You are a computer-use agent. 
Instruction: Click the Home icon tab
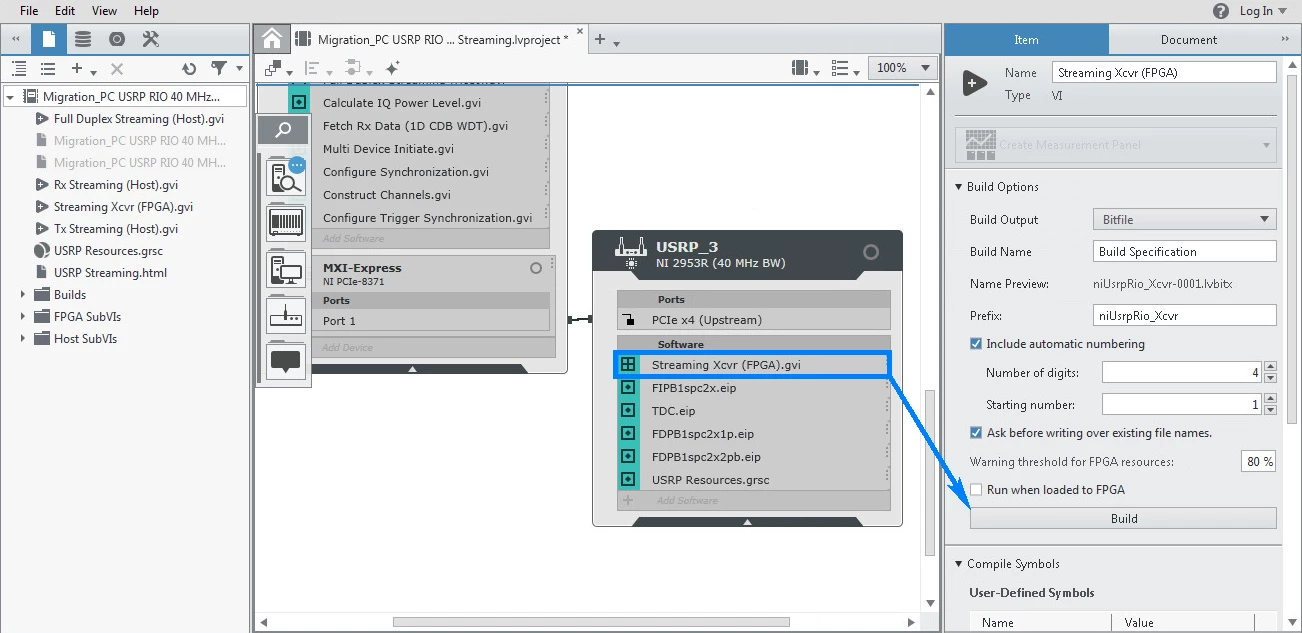click(272, 39)
